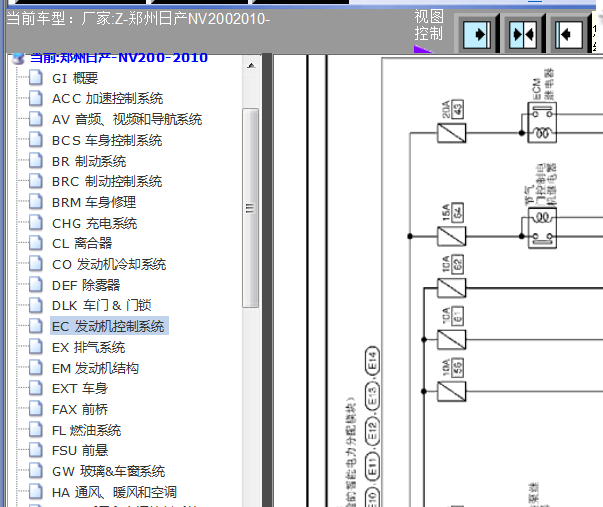Click the 15A fuse 64 symbol
603x507 pixels.
pyautogui.click(x=451, y=236)
